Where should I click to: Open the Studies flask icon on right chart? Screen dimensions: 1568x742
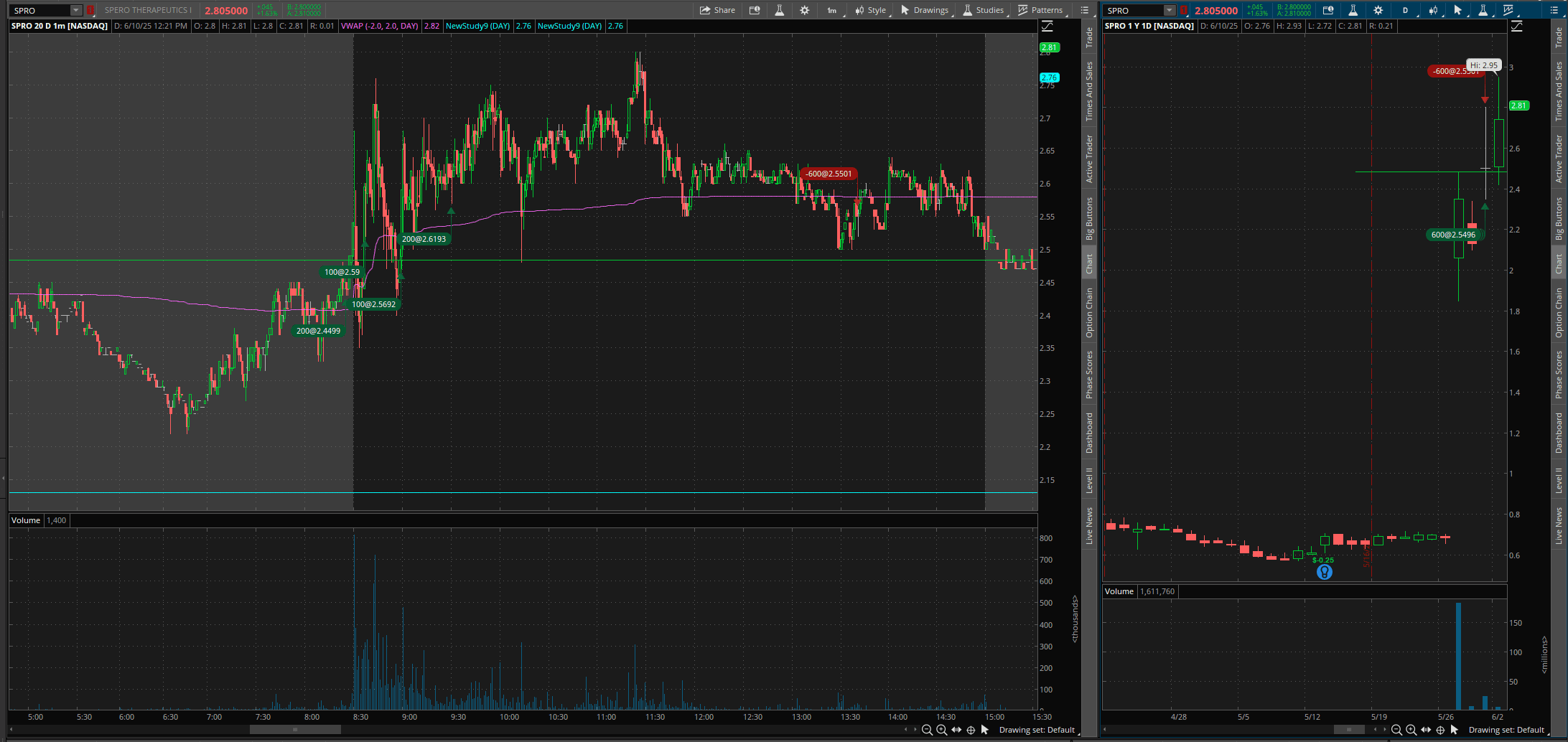[1483, 10]
